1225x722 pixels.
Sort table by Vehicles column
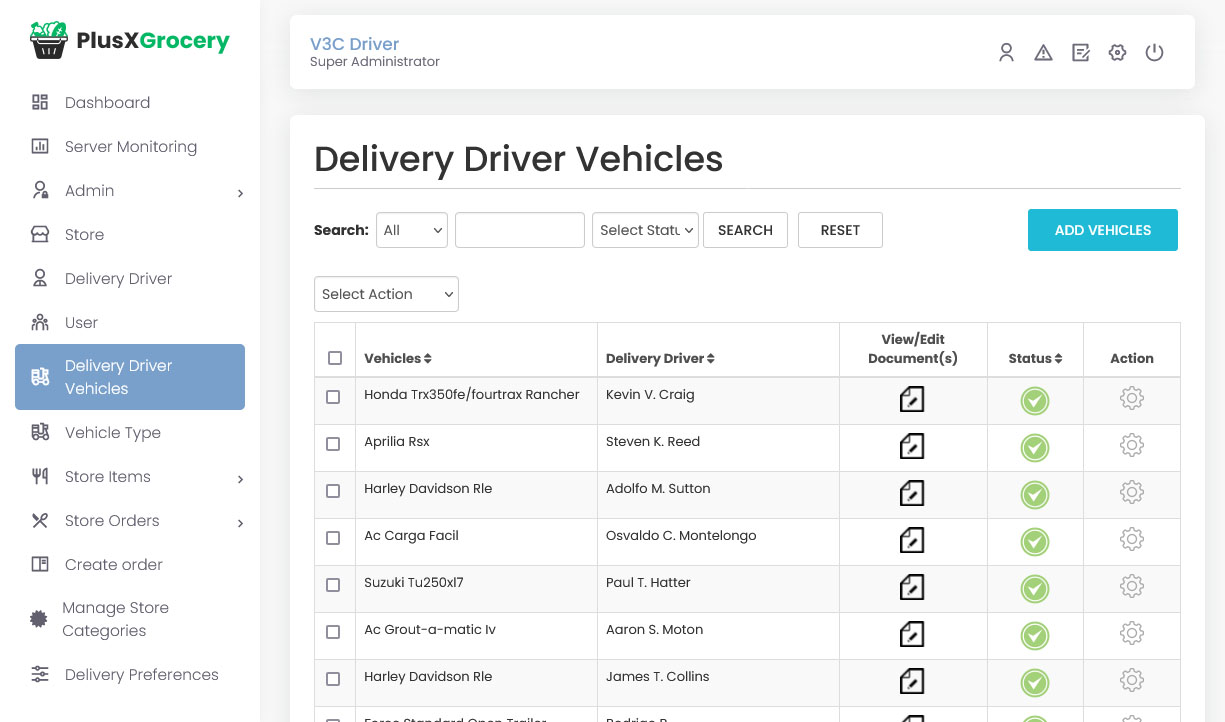coord(398,358)
